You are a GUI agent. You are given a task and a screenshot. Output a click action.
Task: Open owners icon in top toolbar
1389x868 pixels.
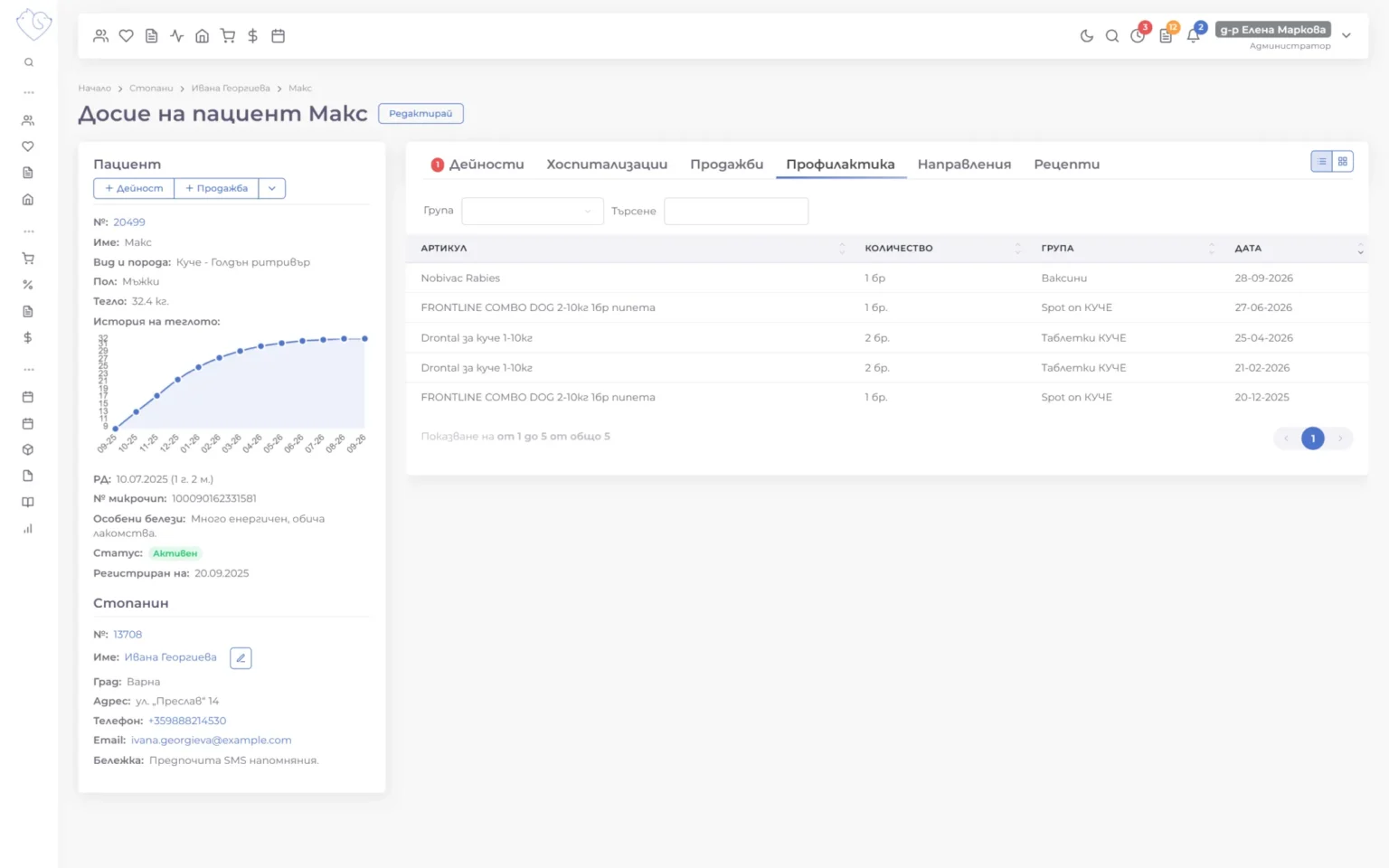(101, 36)
